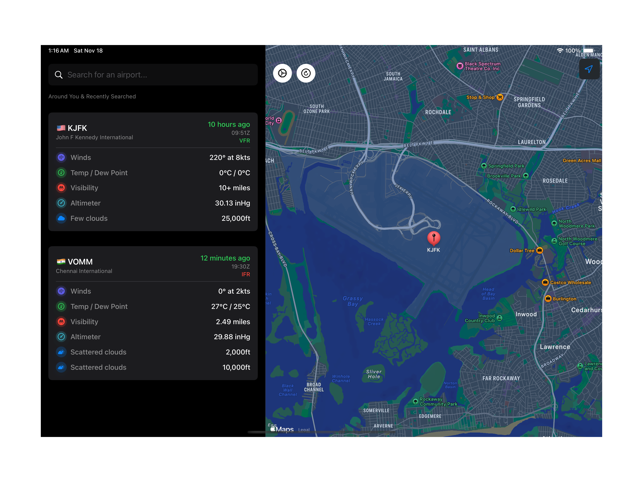Screen dimensions: 643x482
Task: Click the '25,000ft' cloud height value
Action: [236, 218]
